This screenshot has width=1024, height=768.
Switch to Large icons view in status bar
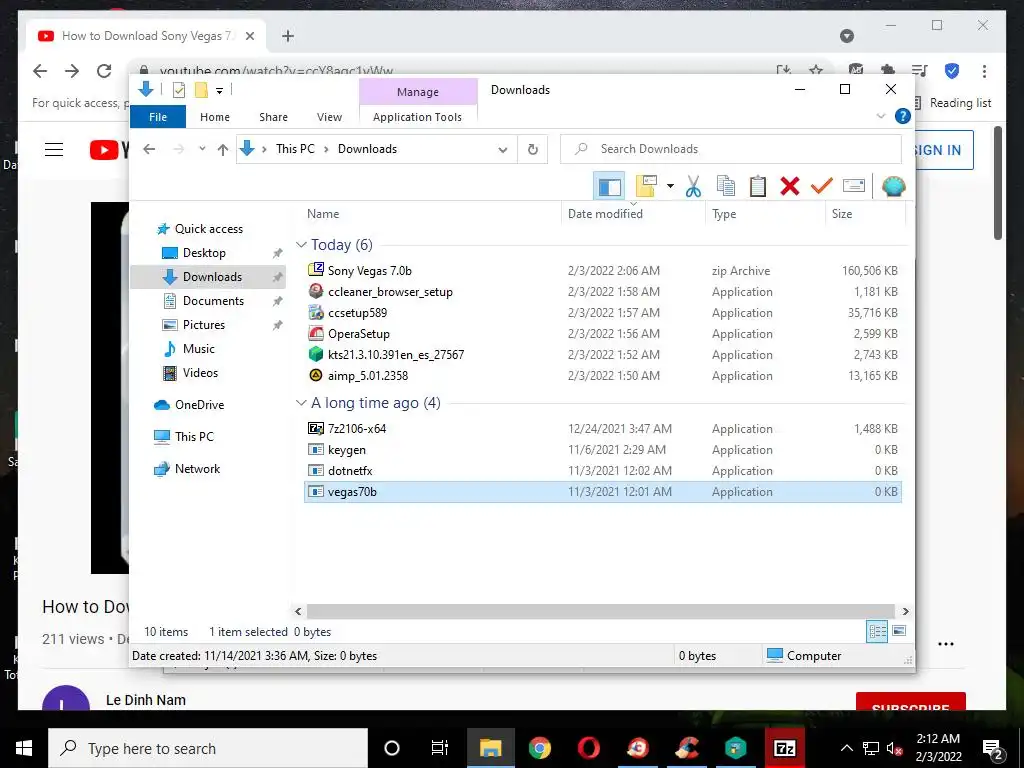click(x=899, y=632)
